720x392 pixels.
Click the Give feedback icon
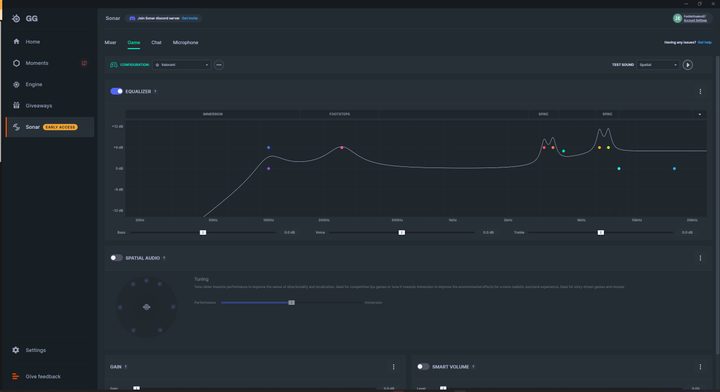pyautogui.click(x=16, y=376)
